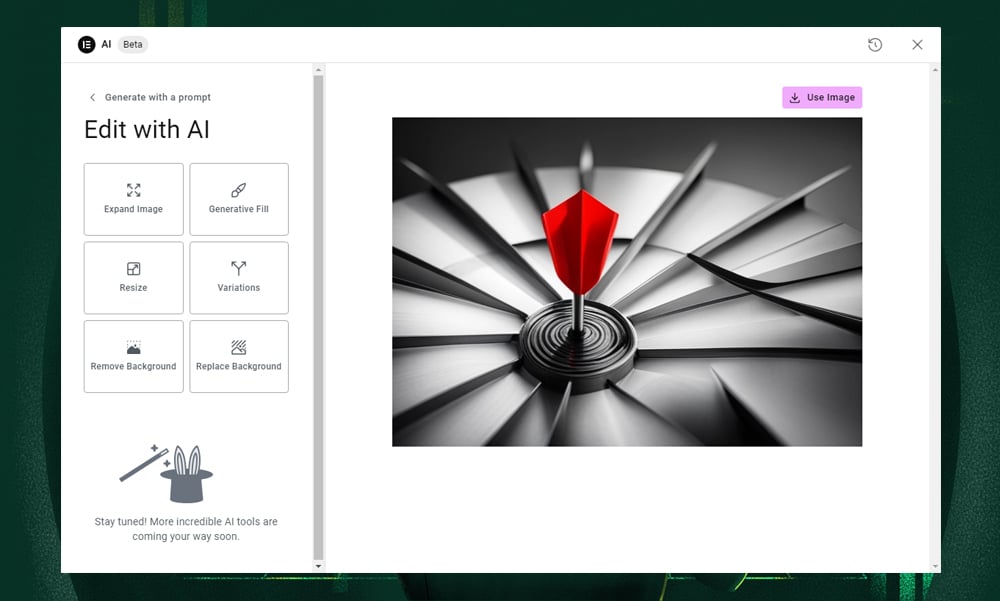This screenshot has height=601, width=1000.
Task: Open the Variations tool
Action: pos(238,277)
